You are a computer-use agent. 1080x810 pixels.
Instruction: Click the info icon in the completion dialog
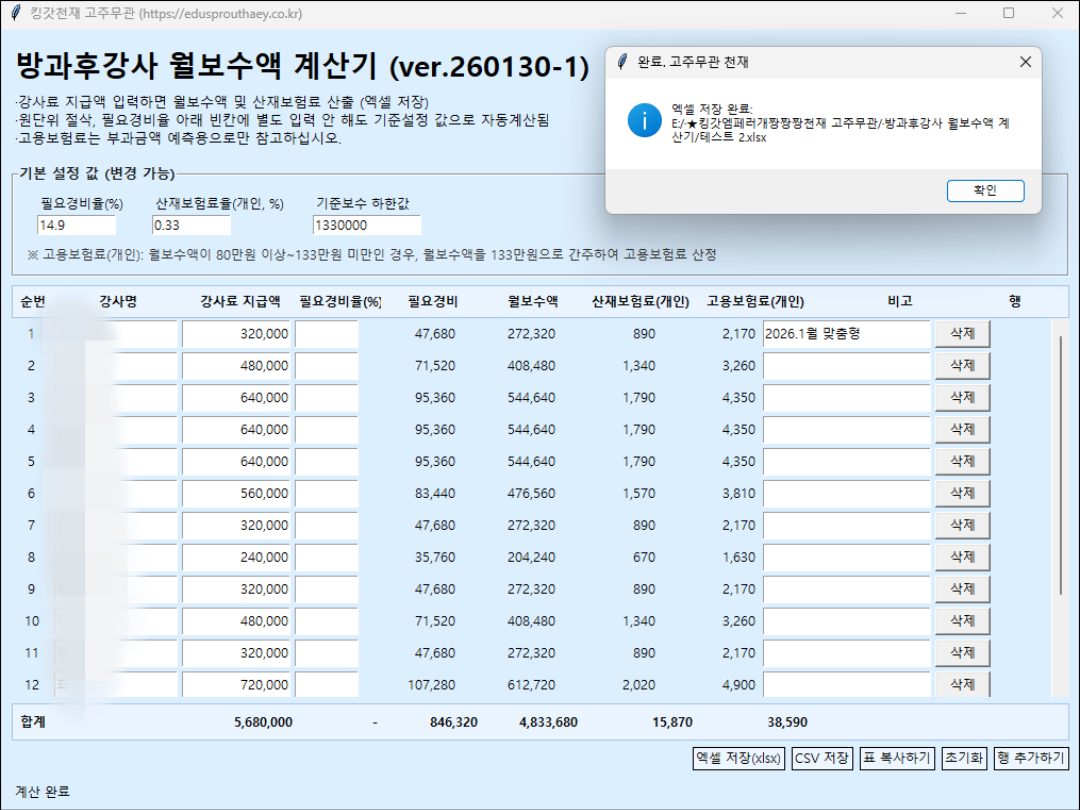tap(646, 121)
